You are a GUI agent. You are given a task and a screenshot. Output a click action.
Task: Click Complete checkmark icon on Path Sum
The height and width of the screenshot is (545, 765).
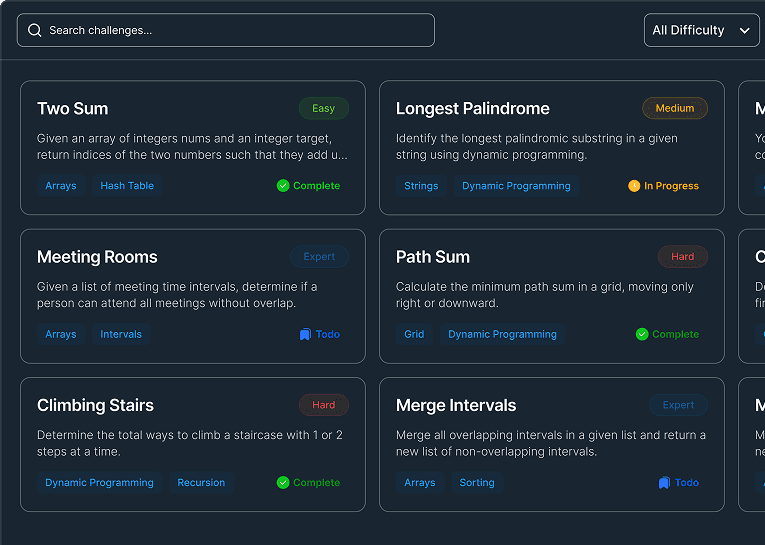point(642,334)
